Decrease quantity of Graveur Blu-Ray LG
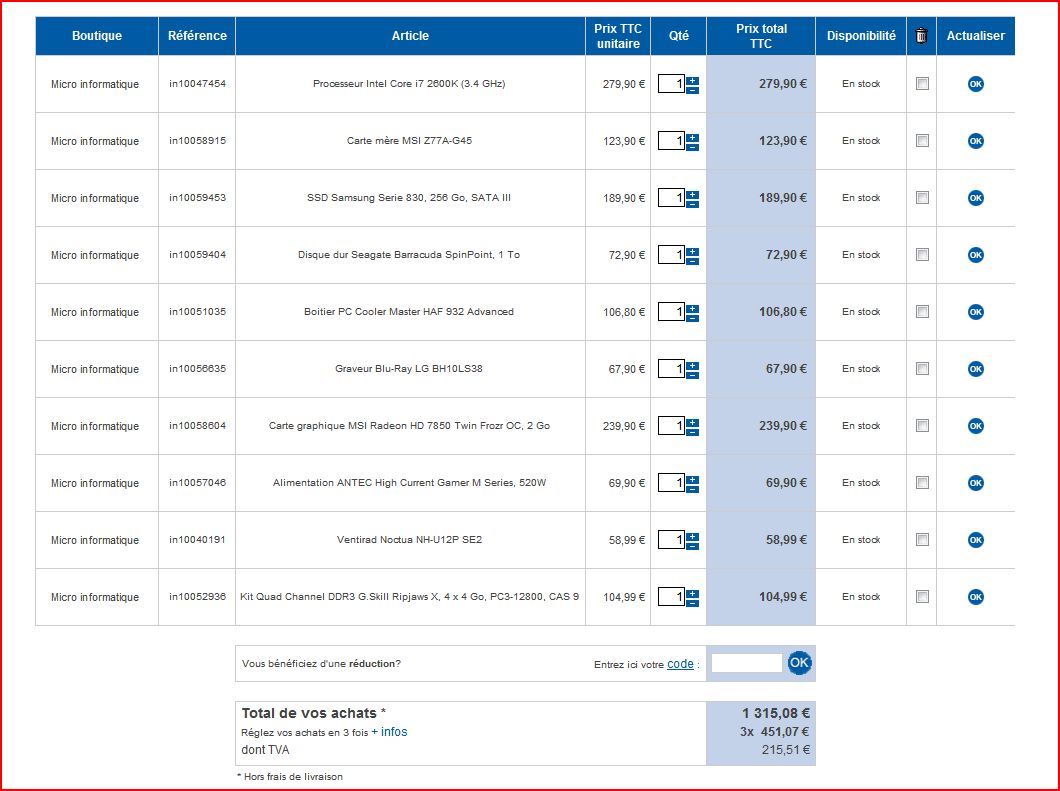The width and height of the screenshot is (1060, 791). (x=693, y=374)
